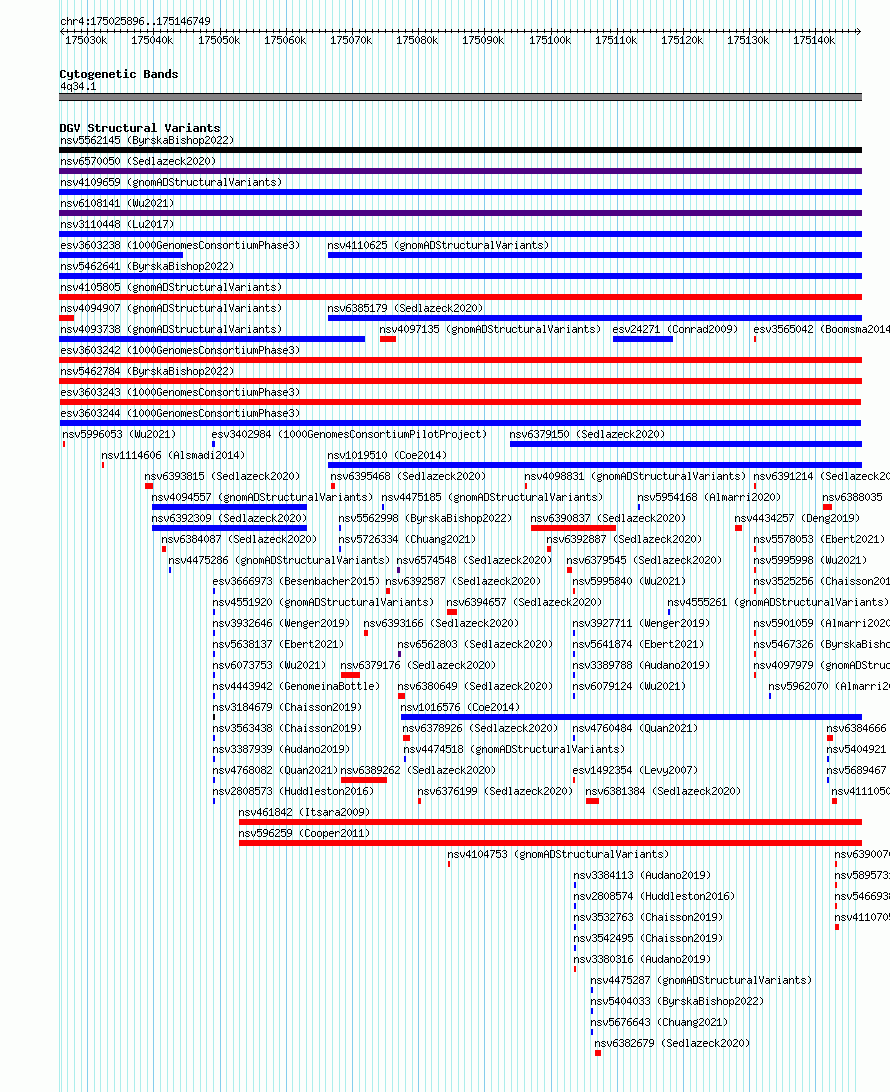Screen dimensions: 890x1092
Task: Select nsv3384113 (Audano2019) label
Action: (x=642, y=875)
